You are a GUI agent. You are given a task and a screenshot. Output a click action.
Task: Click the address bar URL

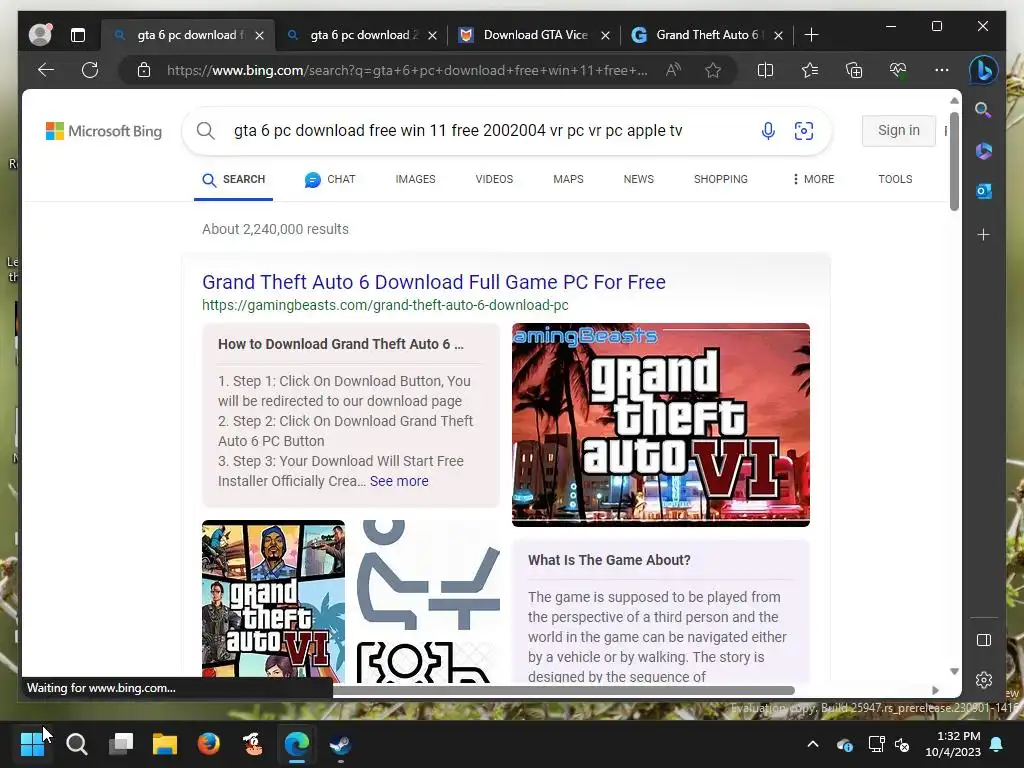pos(407,70)
